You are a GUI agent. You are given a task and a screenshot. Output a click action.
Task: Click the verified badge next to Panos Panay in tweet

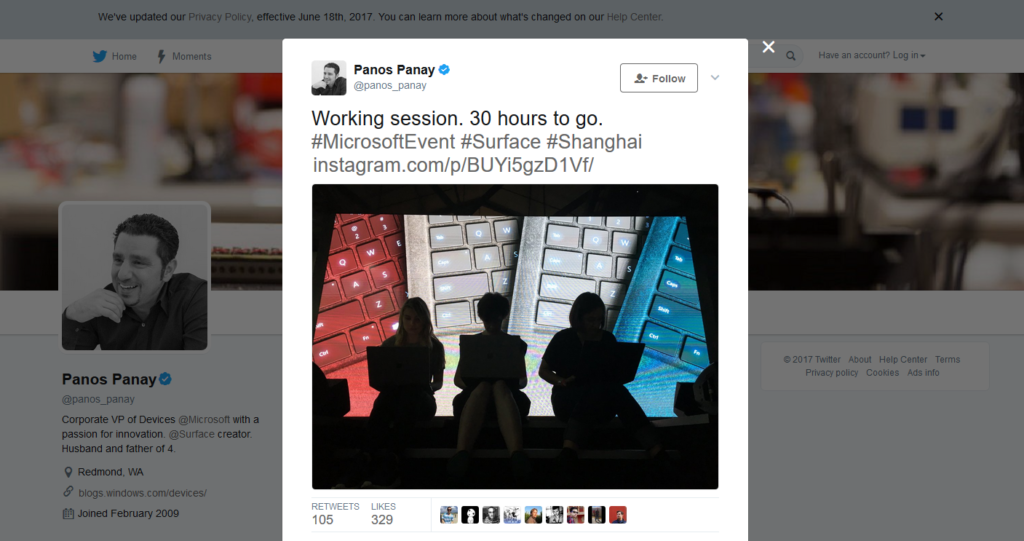click(x=444, y=69)
